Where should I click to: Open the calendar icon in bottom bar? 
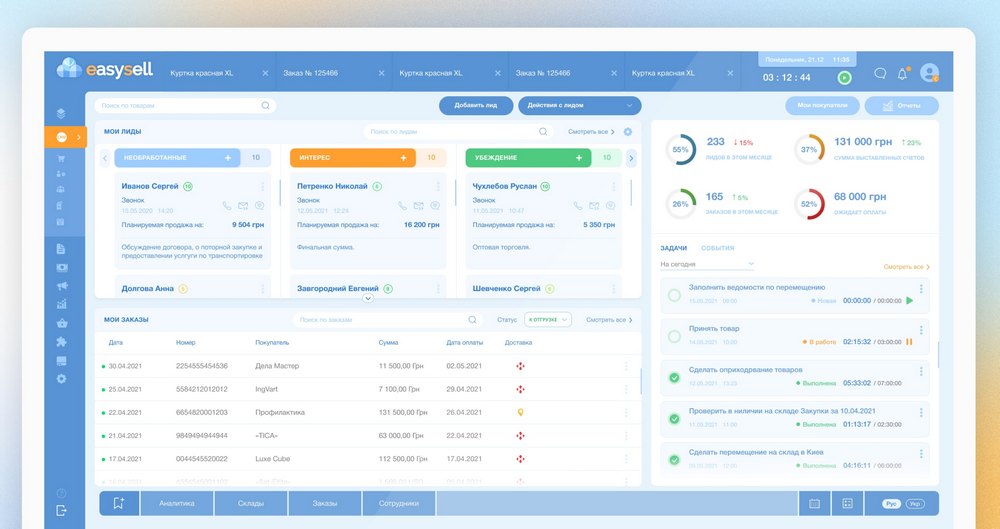tap(814, 503)
